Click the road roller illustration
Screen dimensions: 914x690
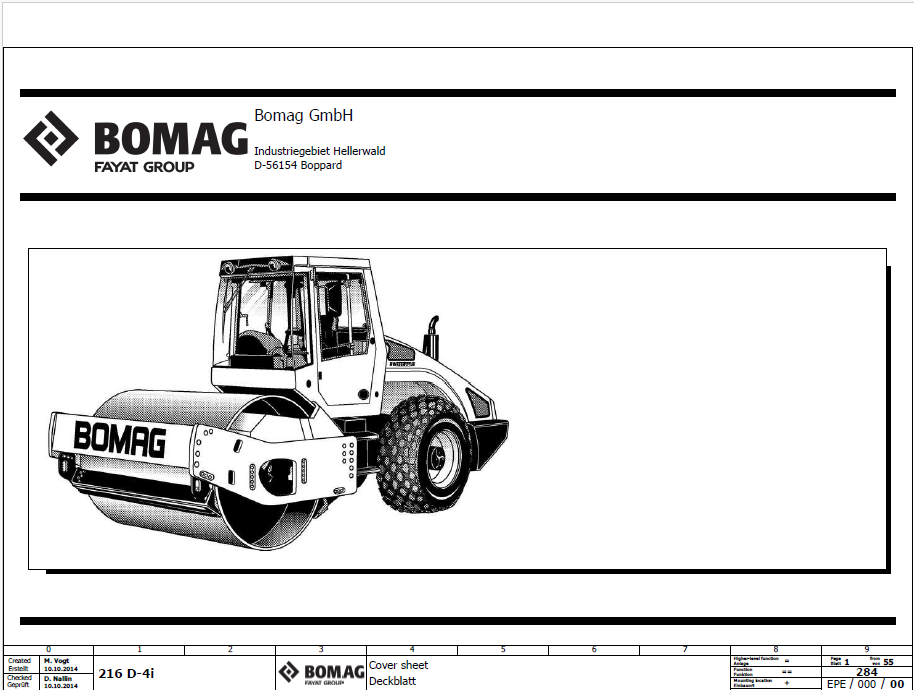[278, 403]
